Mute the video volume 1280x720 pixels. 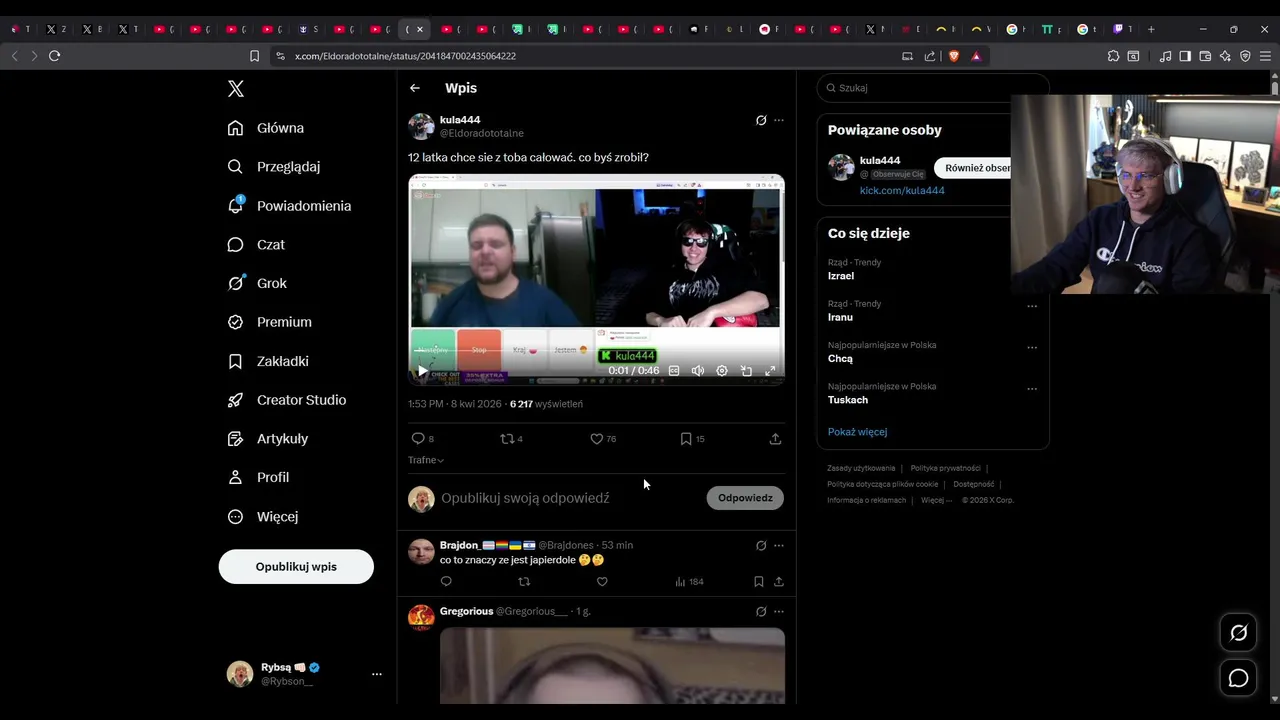[x=698, y=371]
